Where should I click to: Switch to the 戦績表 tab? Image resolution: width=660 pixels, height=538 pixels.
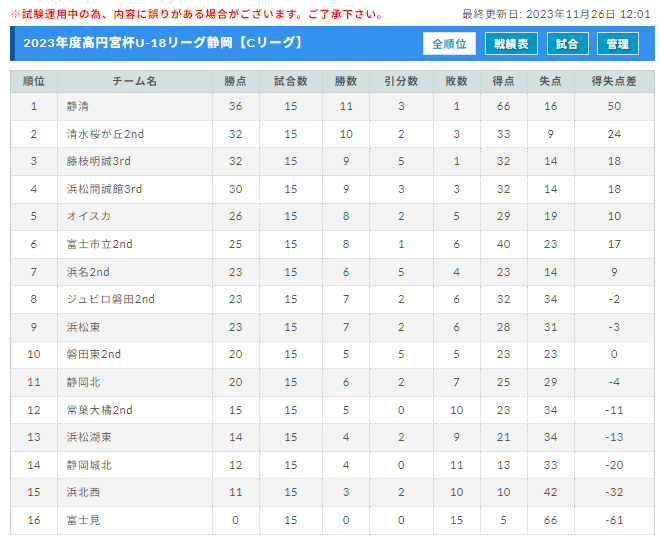point(511,44)
